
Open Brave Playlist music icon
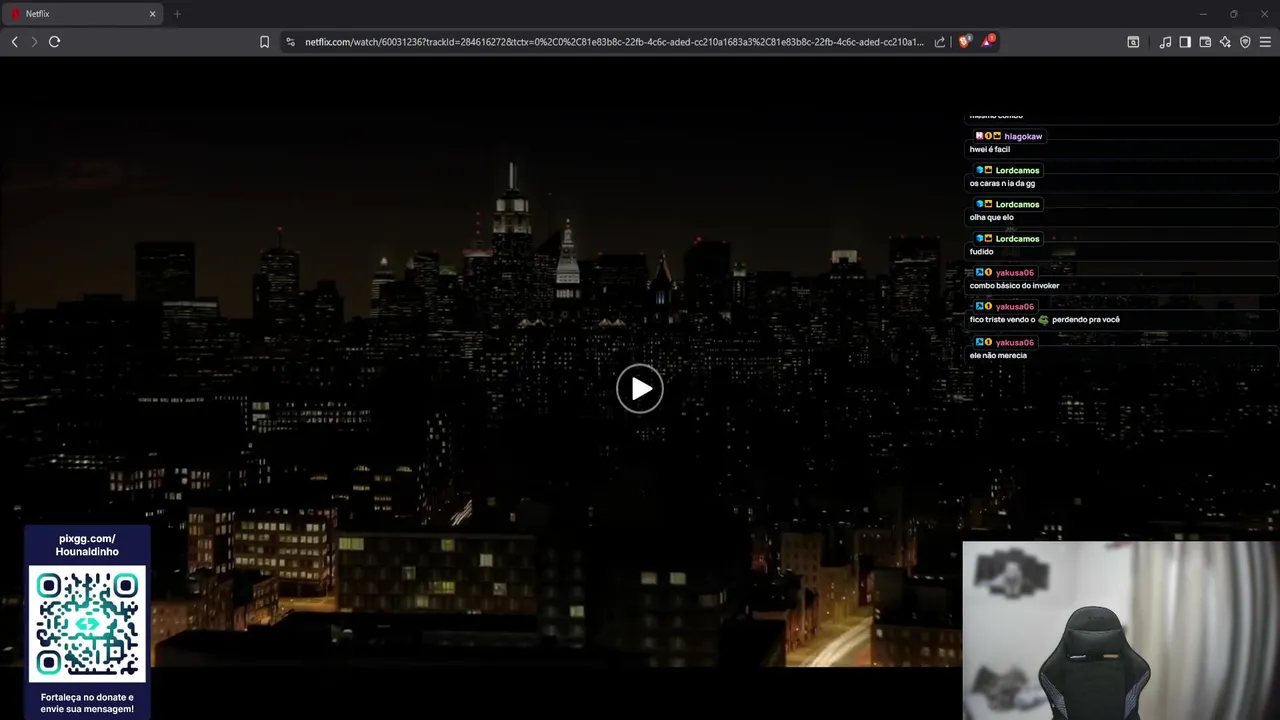click(x=1165, y=42)
